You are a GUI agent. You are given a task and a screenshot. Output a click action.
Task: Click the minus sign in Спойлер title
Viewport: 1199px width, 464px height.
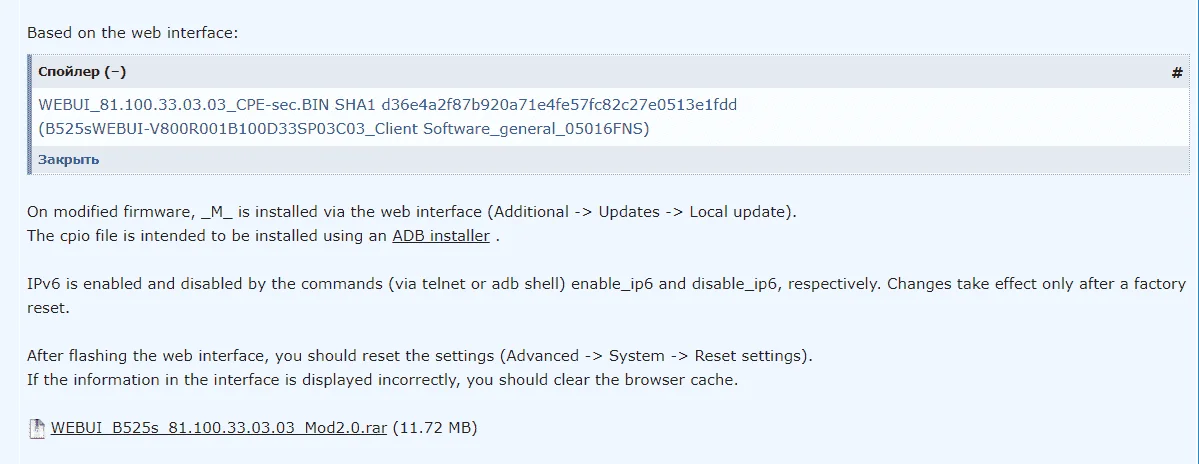click(115, 73)
